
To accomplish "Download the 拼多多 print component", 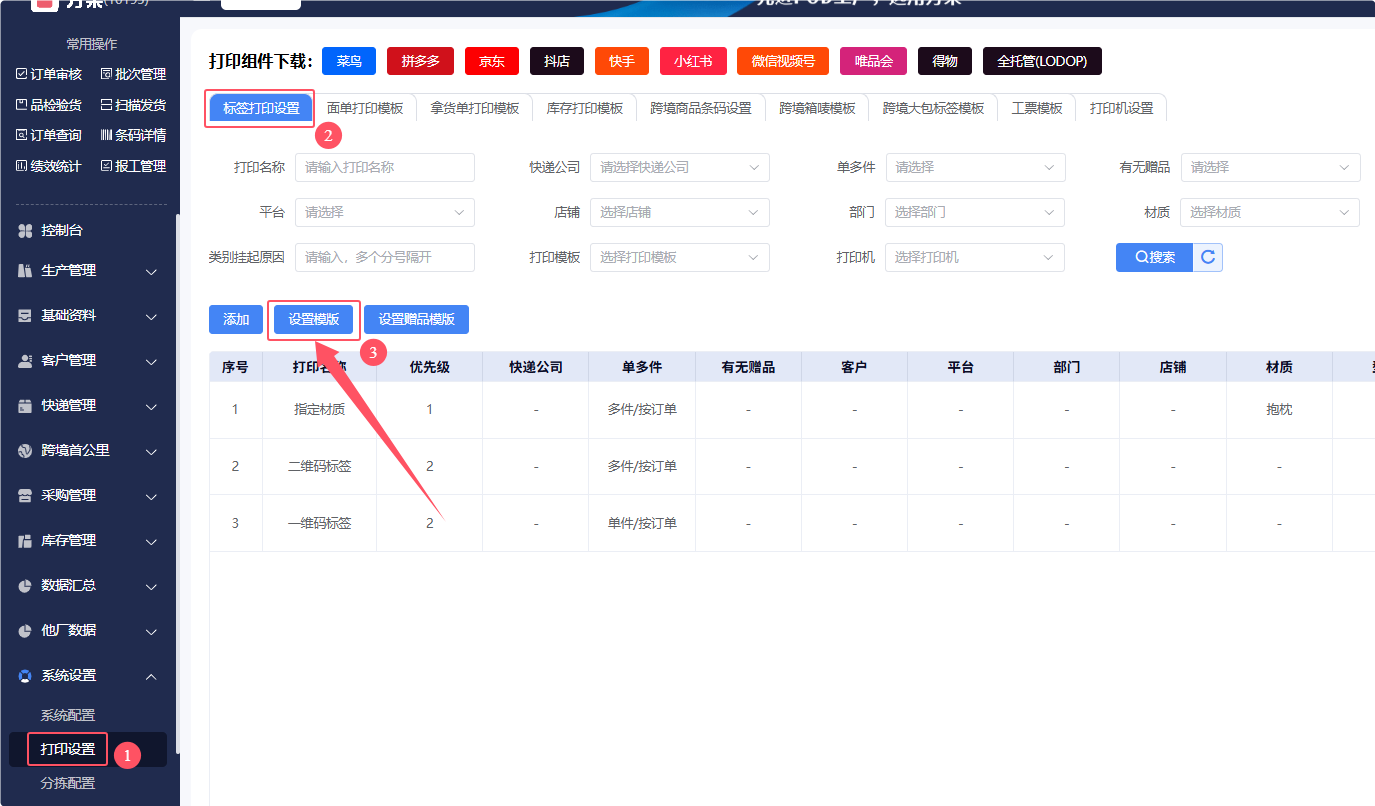I will point(421,61).
